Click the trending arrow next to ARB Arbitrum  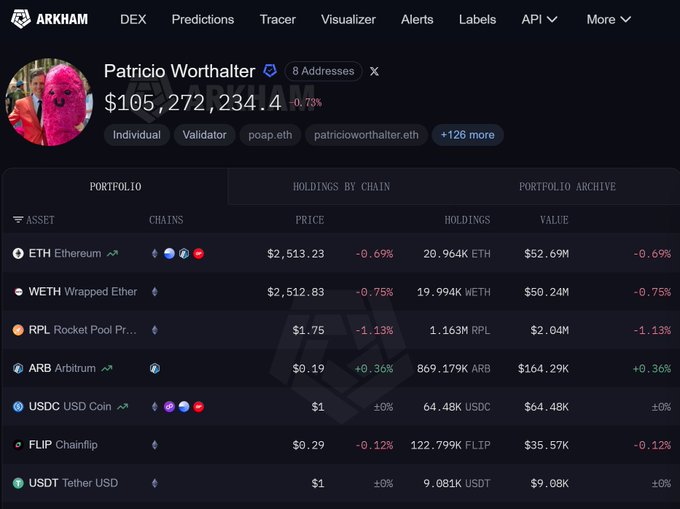[107, 369]
